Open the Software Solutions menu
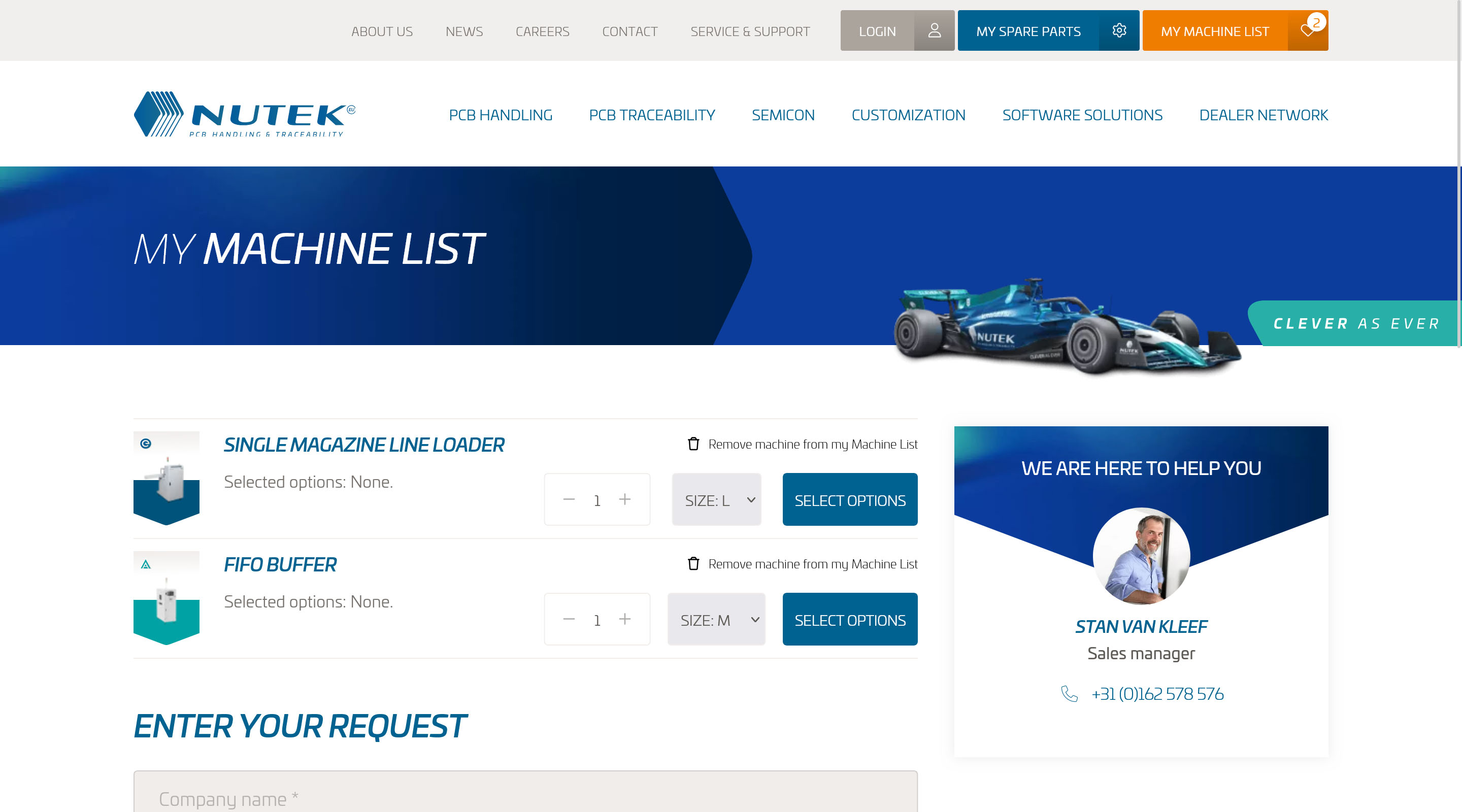The height and width of the screenshot is (812, 1462). click(1082, 115)
